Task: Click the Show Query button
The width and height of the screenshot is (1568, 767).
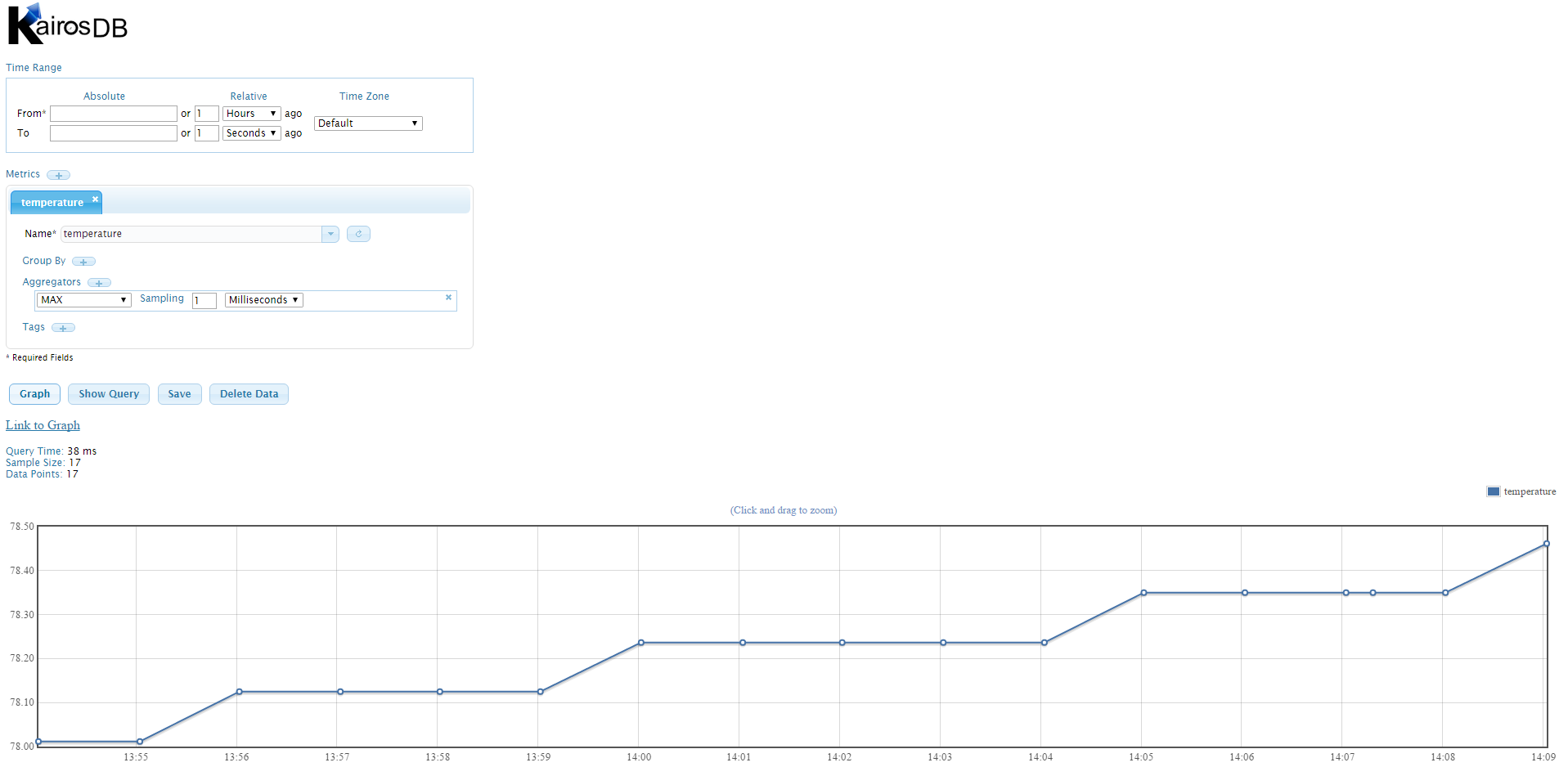Action: click(x=108, y=393)
